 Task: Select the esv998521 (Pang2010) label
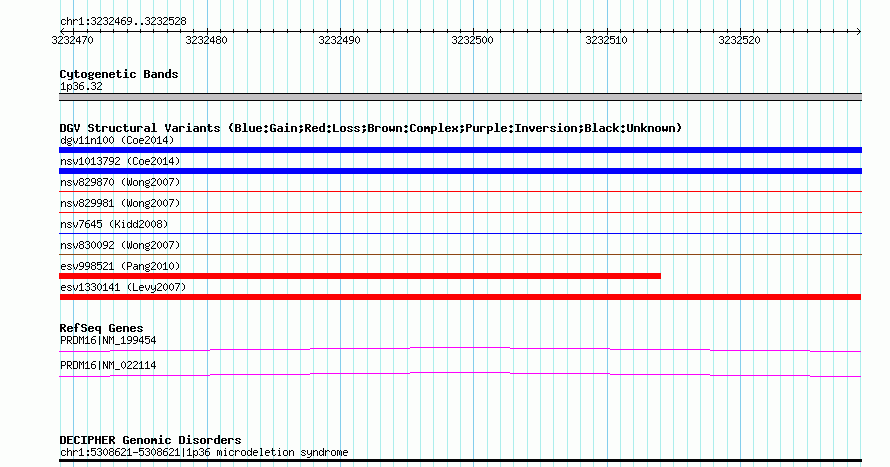tap(120, 266)
